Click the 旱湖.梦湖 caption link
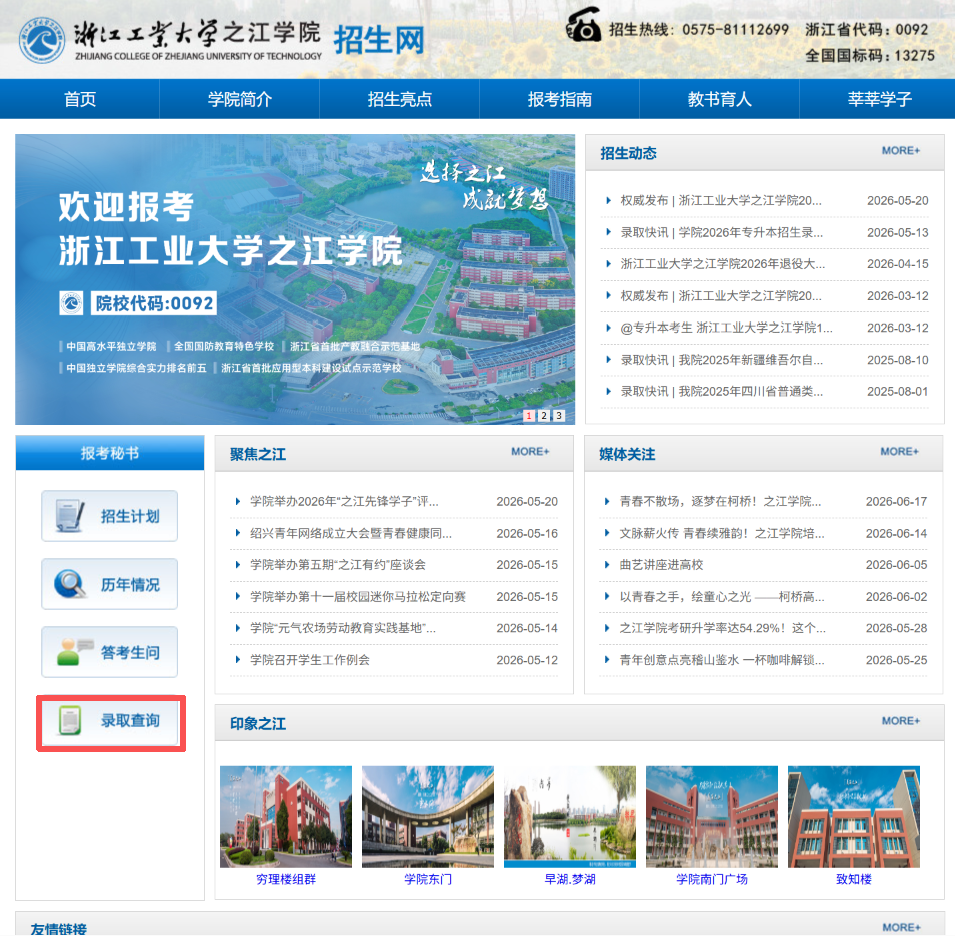Screen dimensions: 955x937 569,879
